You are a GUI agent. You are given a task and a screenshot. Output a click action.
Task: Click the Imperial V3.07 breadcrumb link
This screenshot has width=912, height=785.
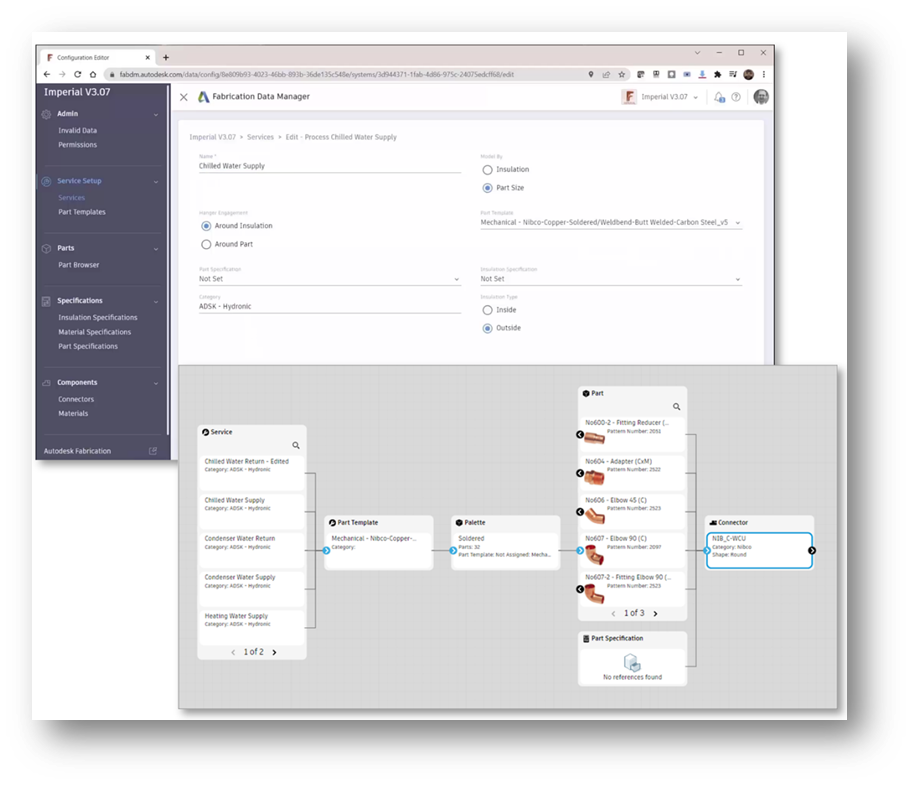(x=212, y=137)
